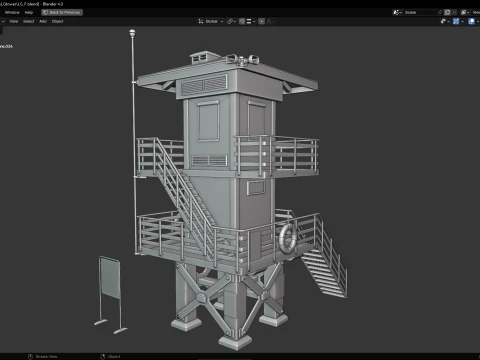Click the pin scene icon
Screen dimensions: 480x360
pyautogui.click(x=440, y=12)
